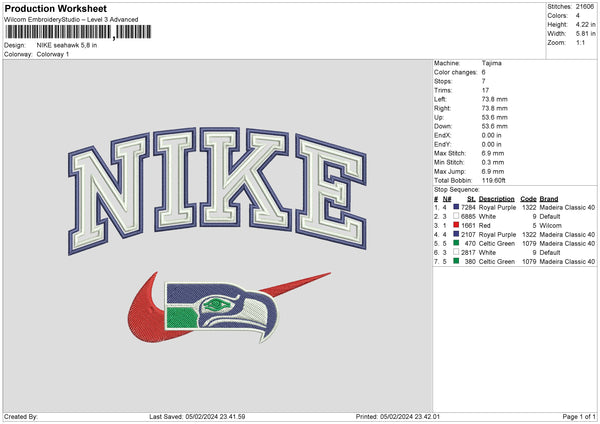Image resolution: width=600 pixels, height=424 pixels.
Task: Click the Zoom value '1:1'
Action: pos(580,42)
